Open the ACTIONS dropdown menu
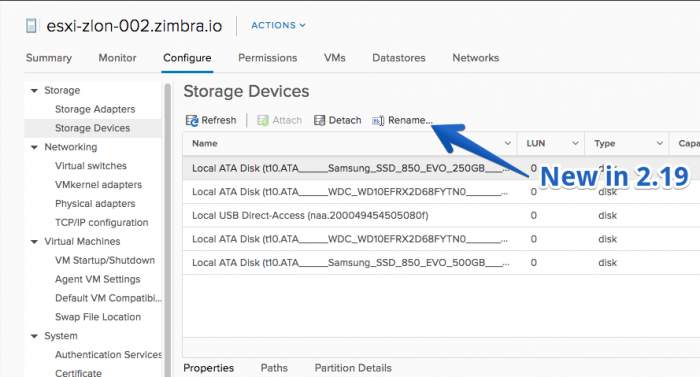700x377 pixels. (x=278, y=25)
